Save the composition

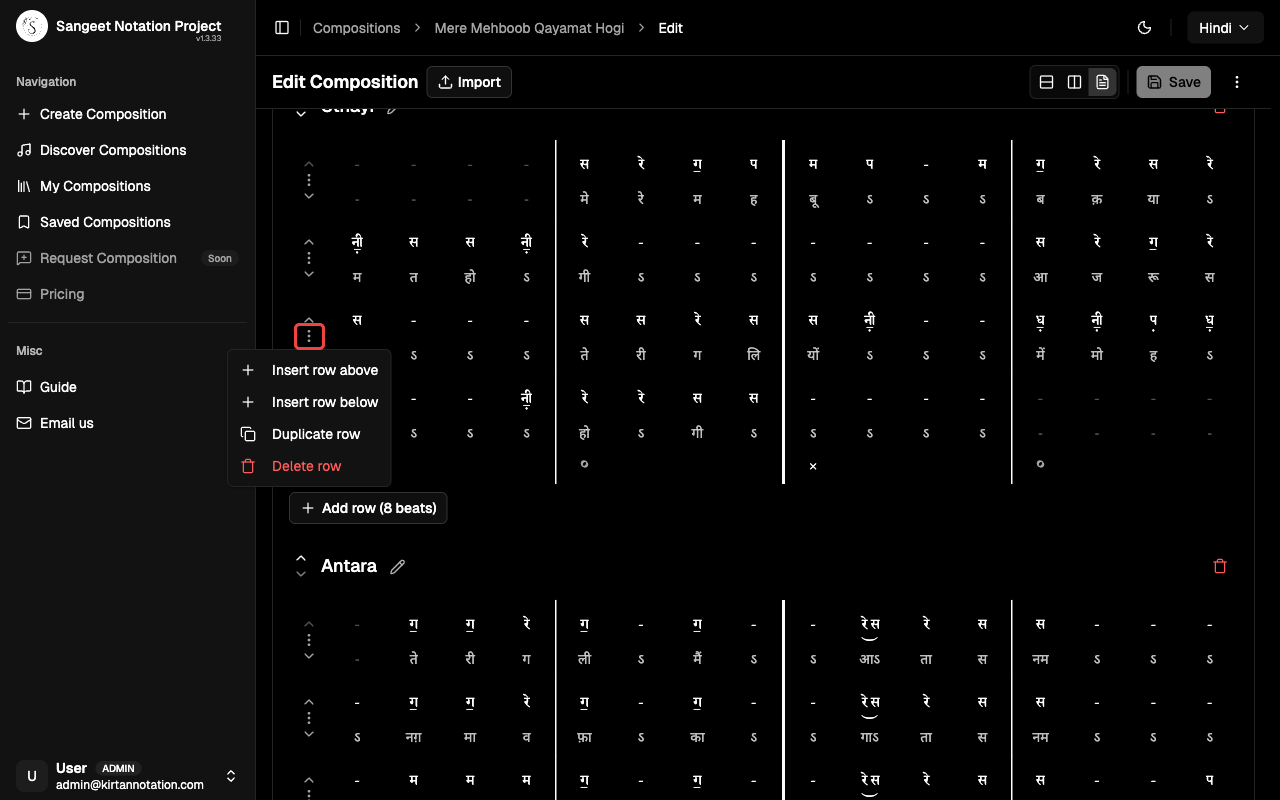tap(1173, 81)
